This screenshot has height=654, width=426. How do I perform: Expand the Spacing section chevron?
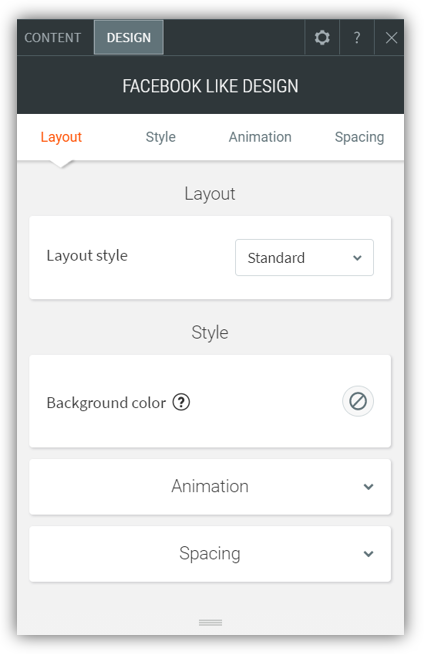pyautogui.click(x=368, y=554)
